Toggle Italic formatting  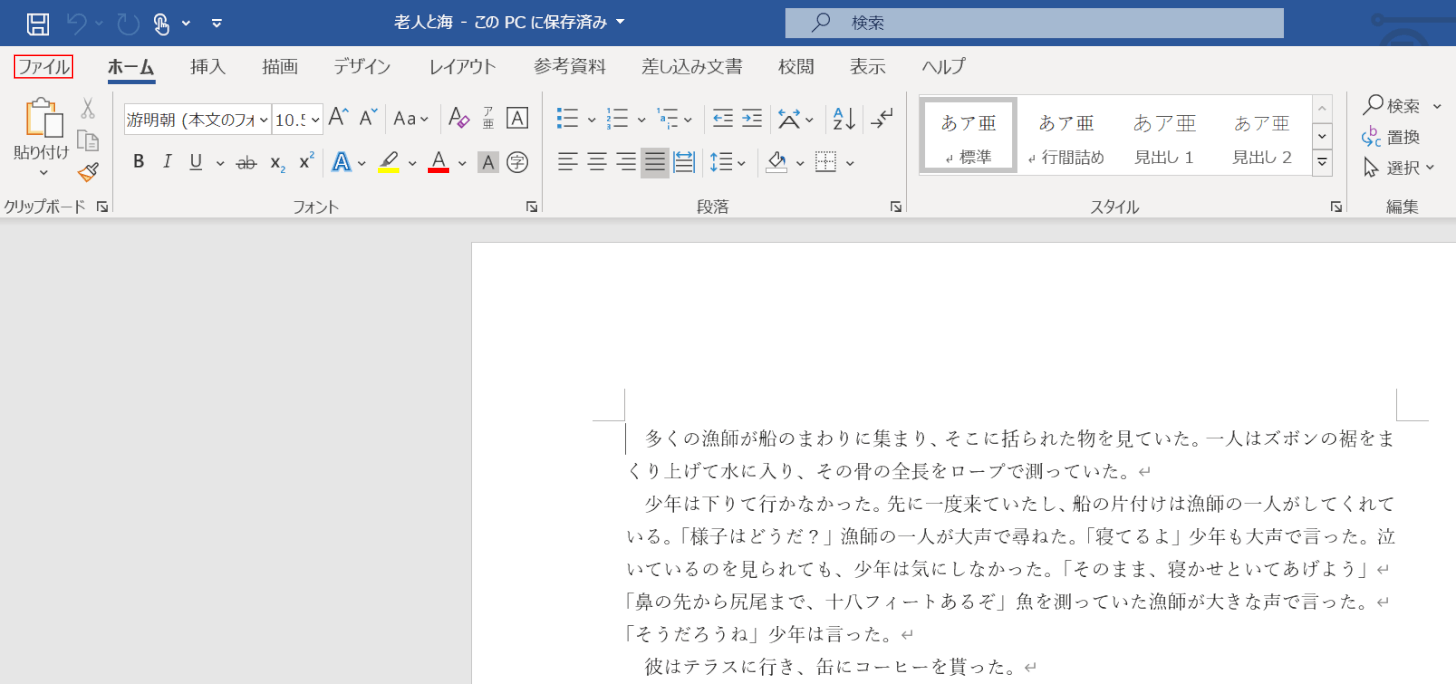[x=167, y=162]
